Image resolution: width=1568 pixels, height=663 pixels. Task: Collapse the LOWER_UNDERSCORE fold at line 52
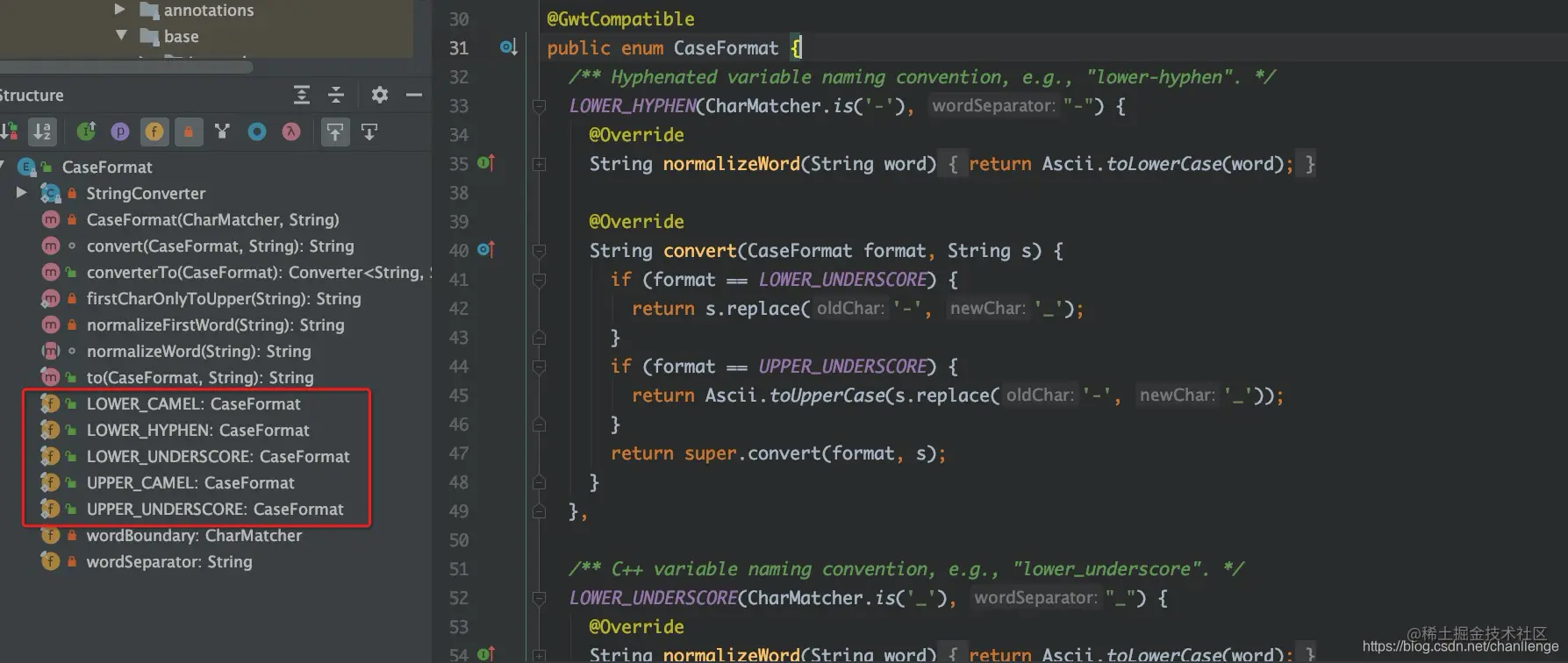pyautogui.click(x=539, y=598)
